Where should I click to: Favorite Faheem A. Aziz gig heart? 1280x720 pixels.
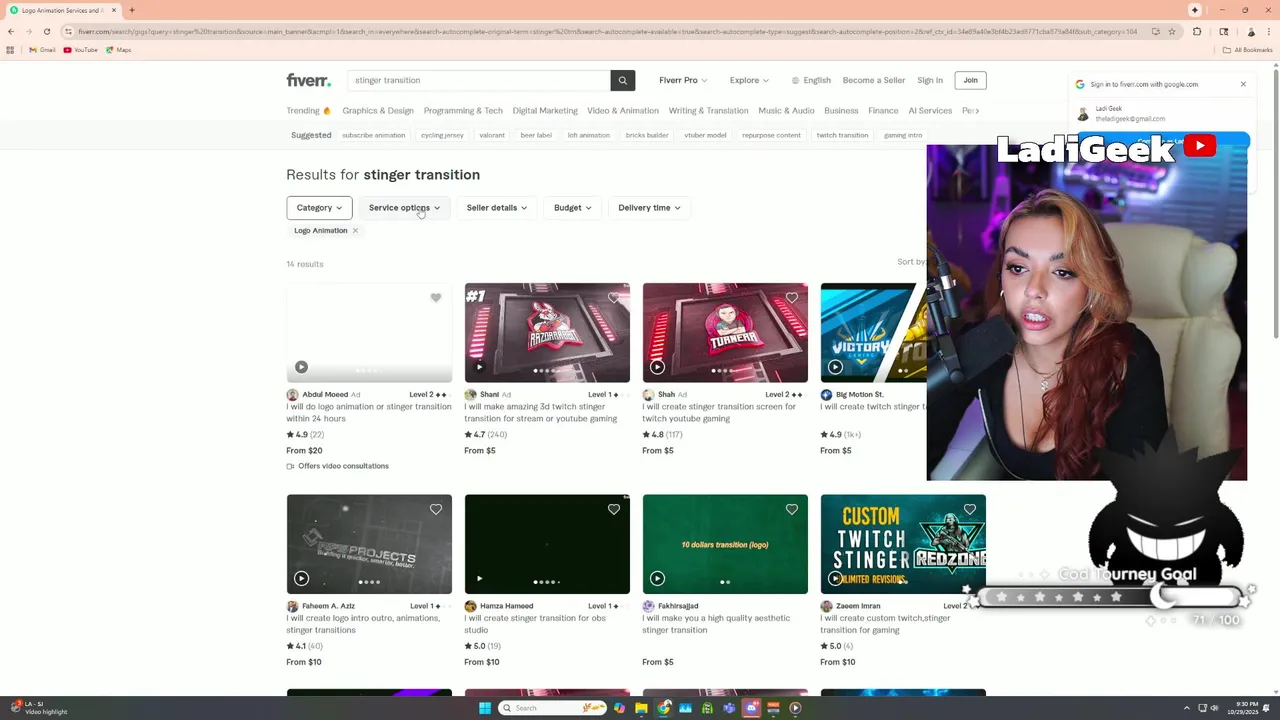click(436, 510)
